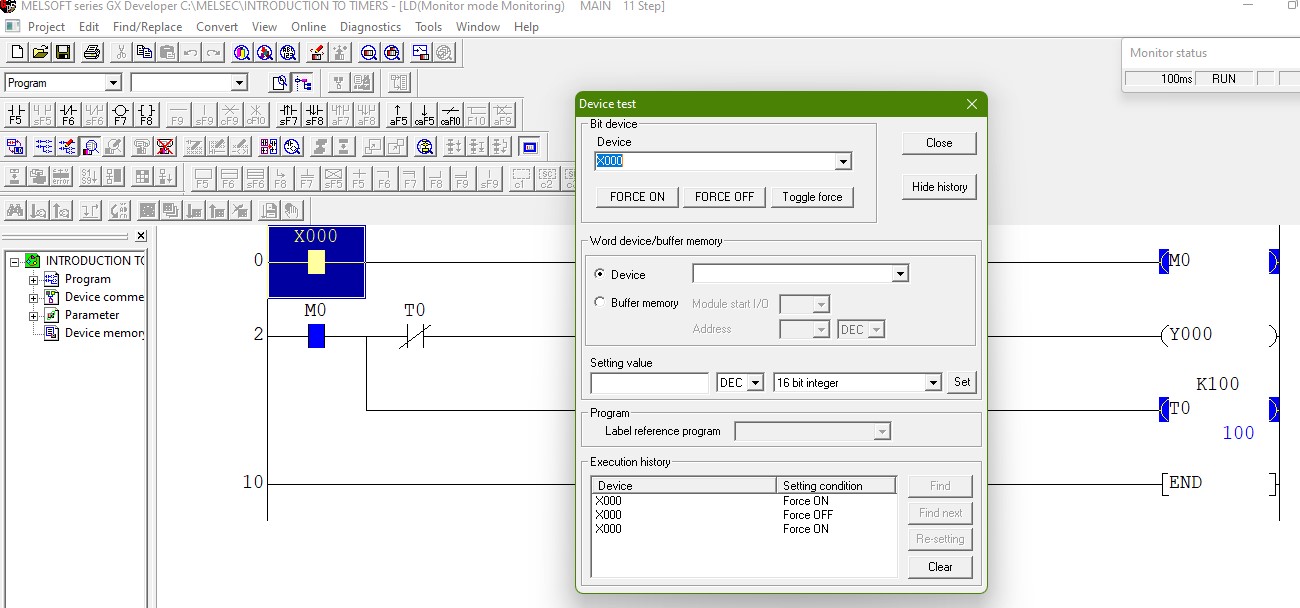
Task: Click the binoculars Find device icon
Action: click(15, 210)
